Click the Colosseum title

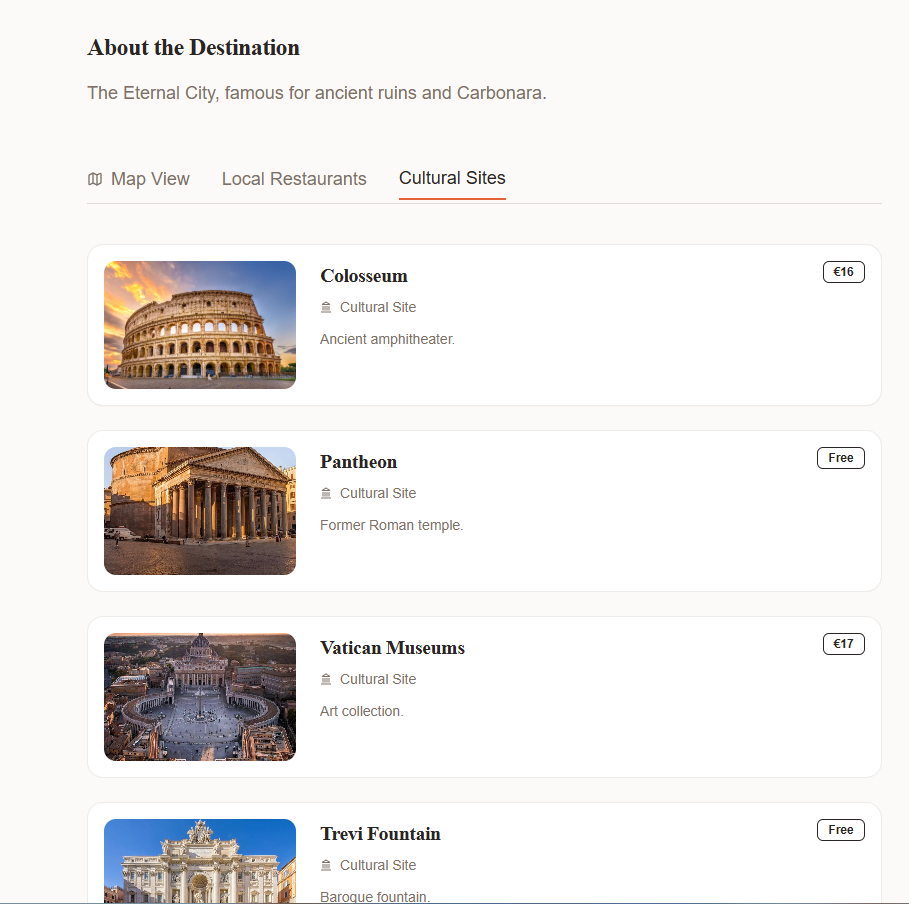pos(364,276)
